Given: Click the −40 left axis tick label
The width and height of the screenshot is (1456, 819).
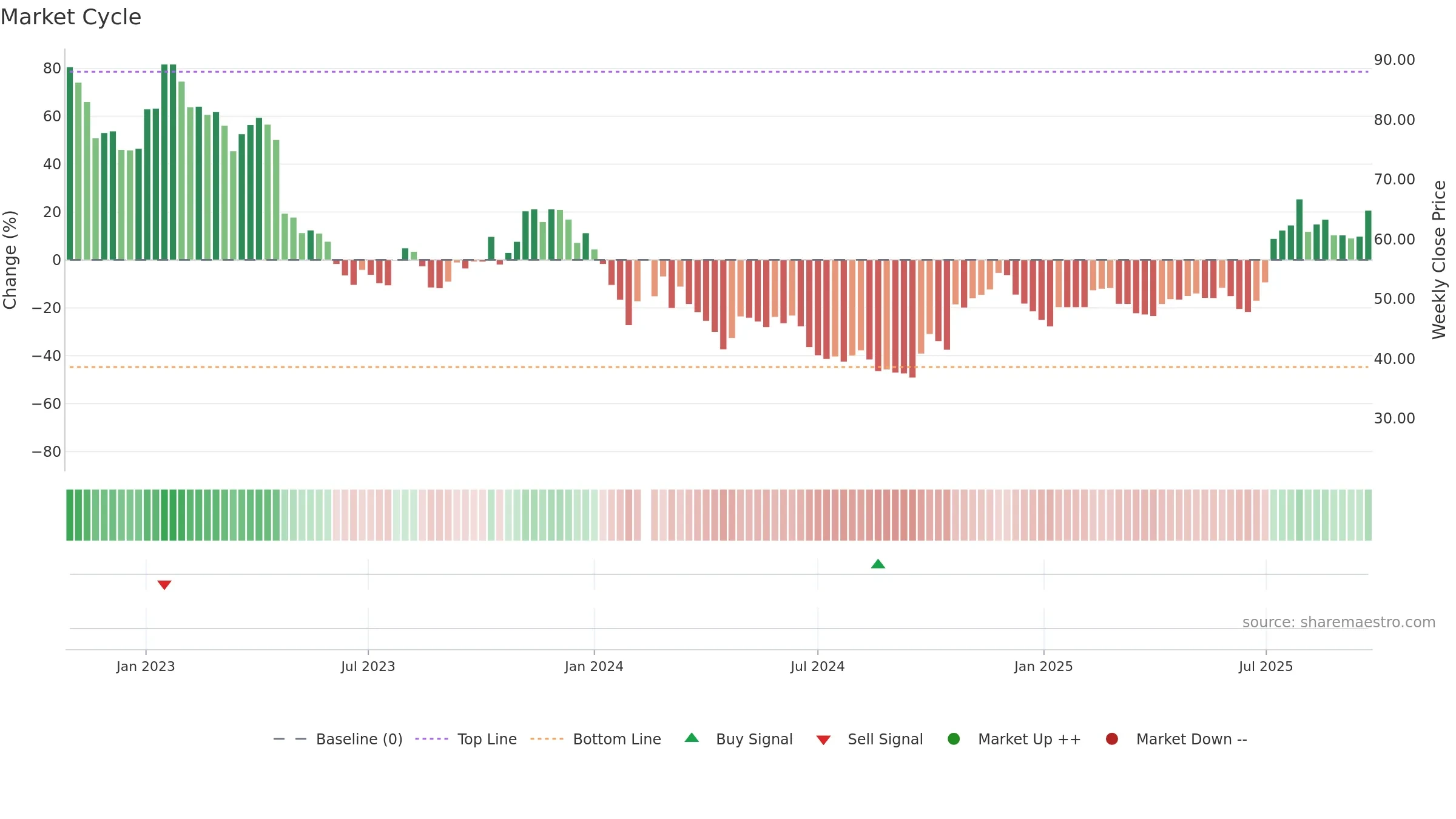Looking at the screenshot, I should click(x=47, y=356).
